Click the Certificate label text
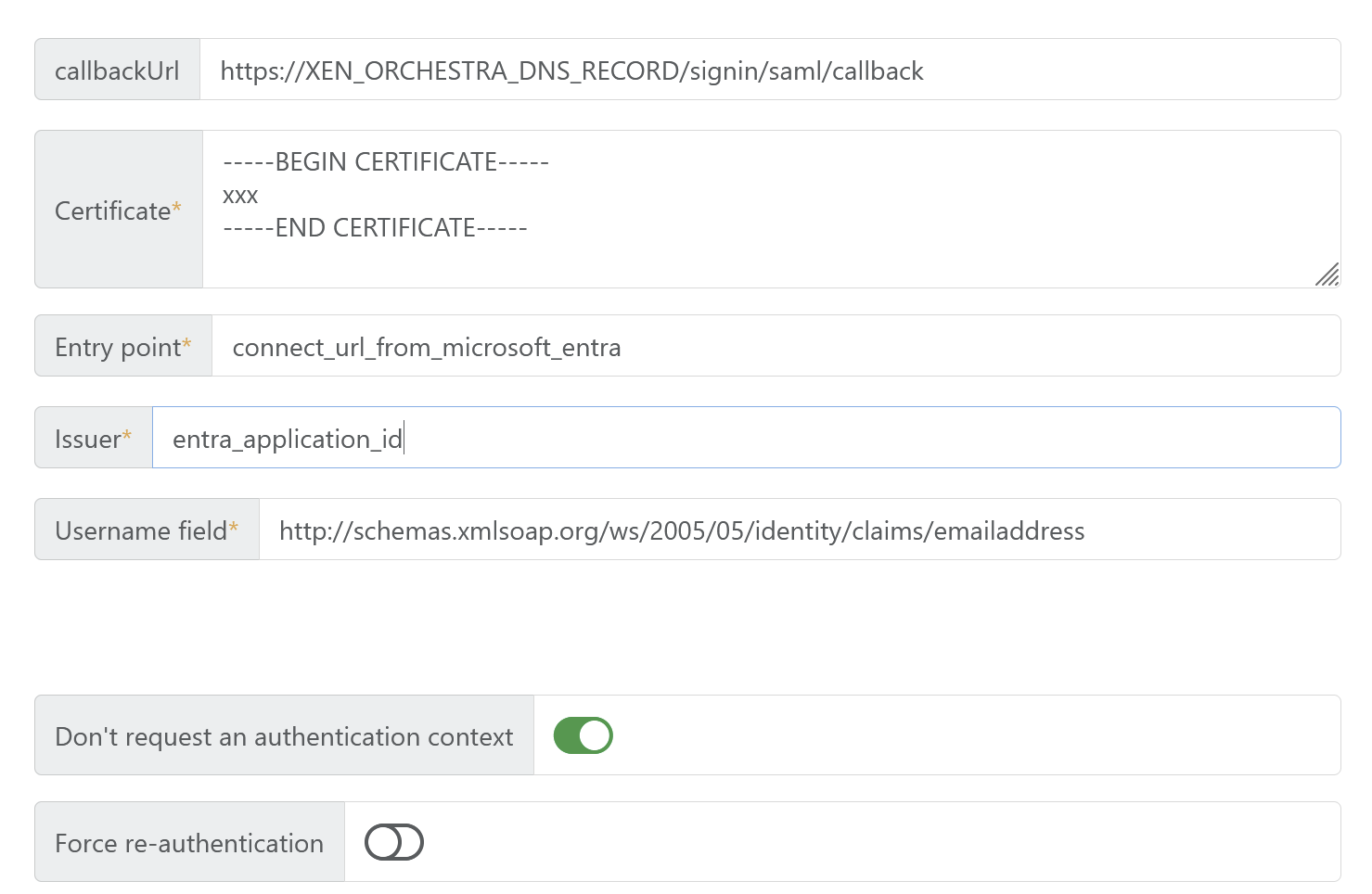 [112, 211]
